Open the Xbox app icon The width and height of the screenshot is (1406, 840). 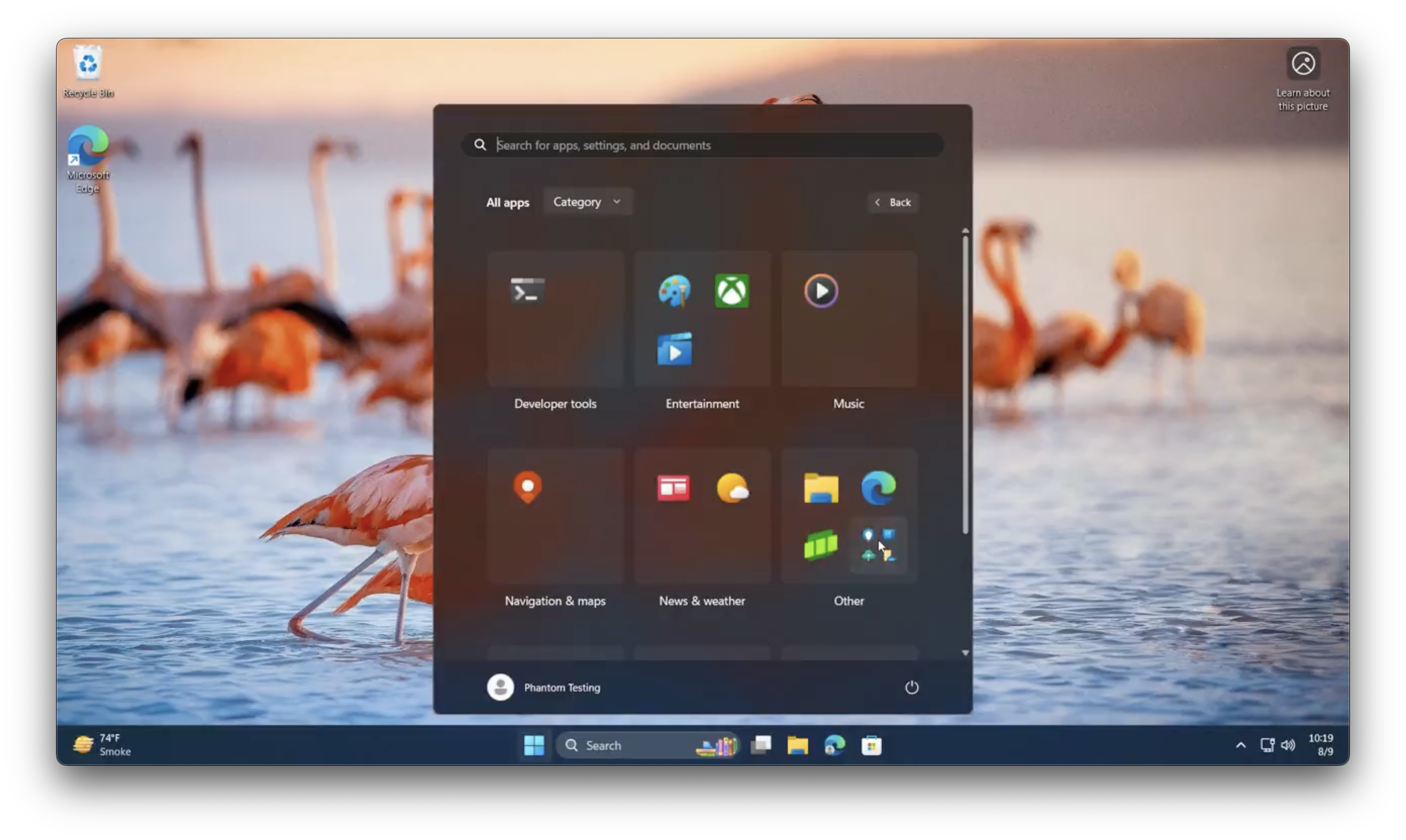732,291
